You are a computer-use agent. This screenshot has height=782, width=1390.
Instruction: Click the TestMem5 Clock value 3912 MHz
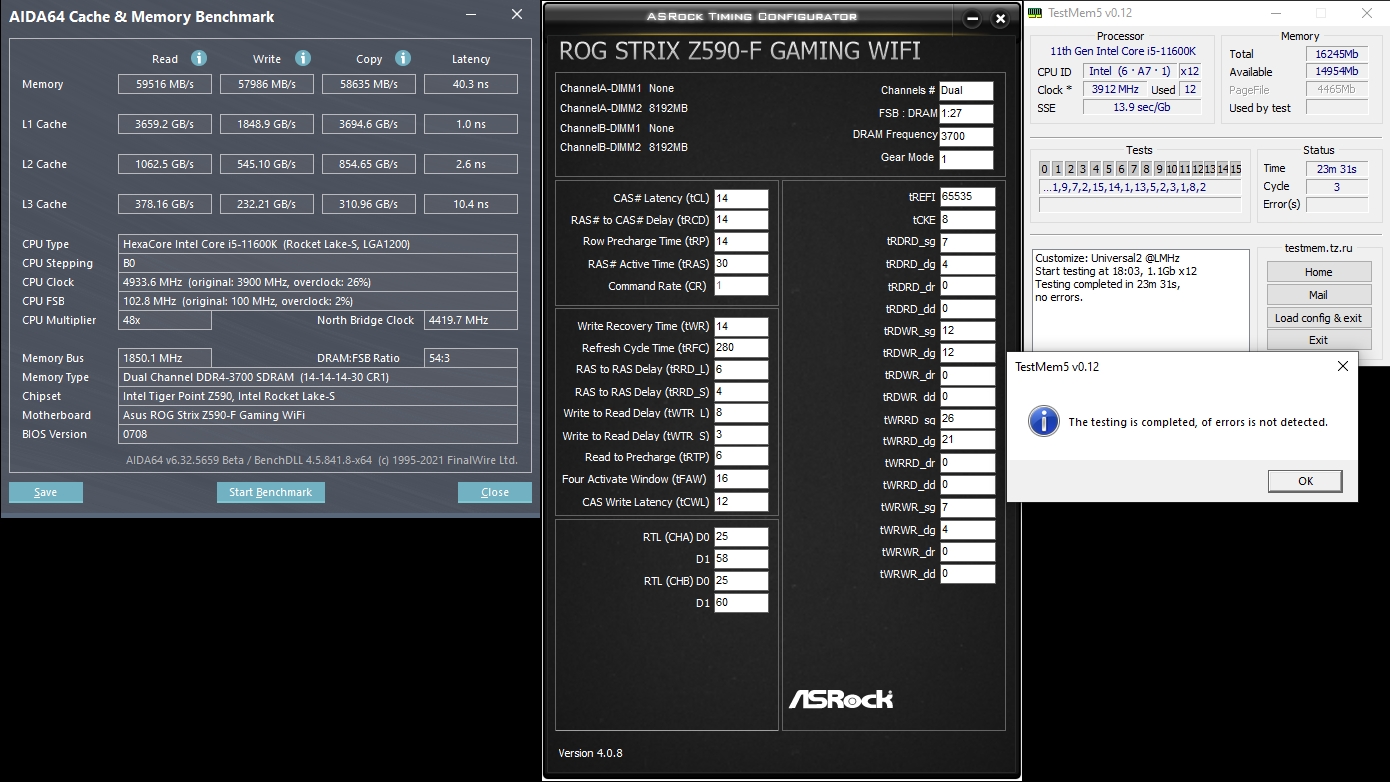(x=1115, y=90)
